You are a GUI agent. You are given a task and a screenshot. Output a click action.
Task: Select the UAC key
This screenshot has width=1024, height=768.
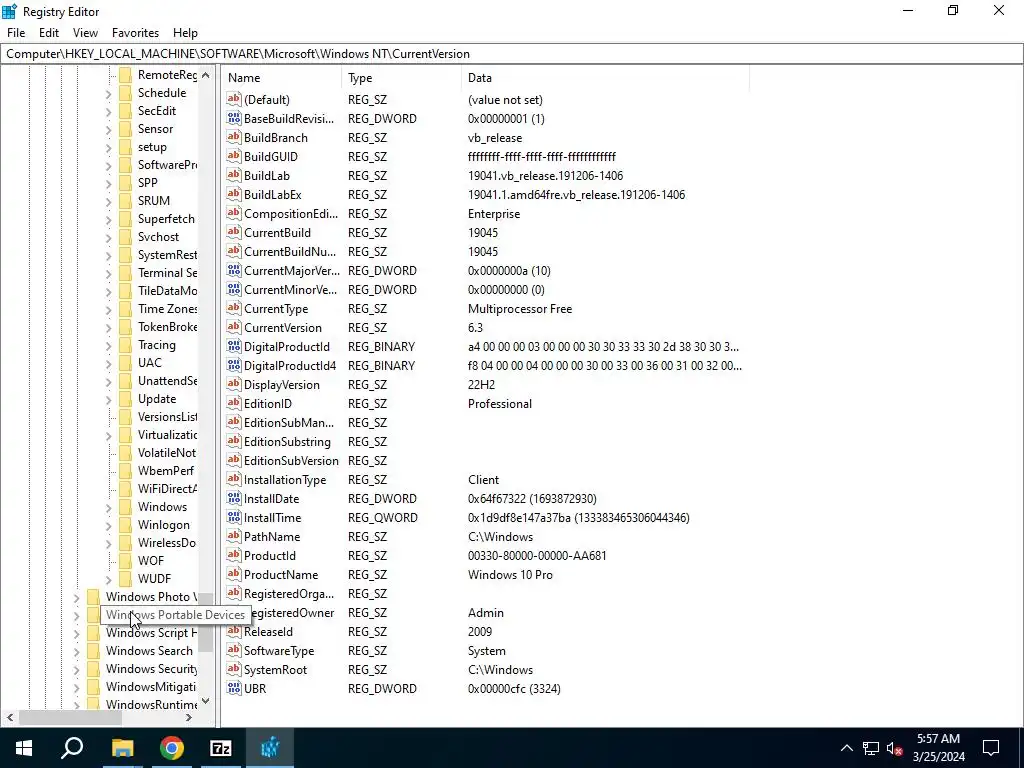click(x=150, y=362)
